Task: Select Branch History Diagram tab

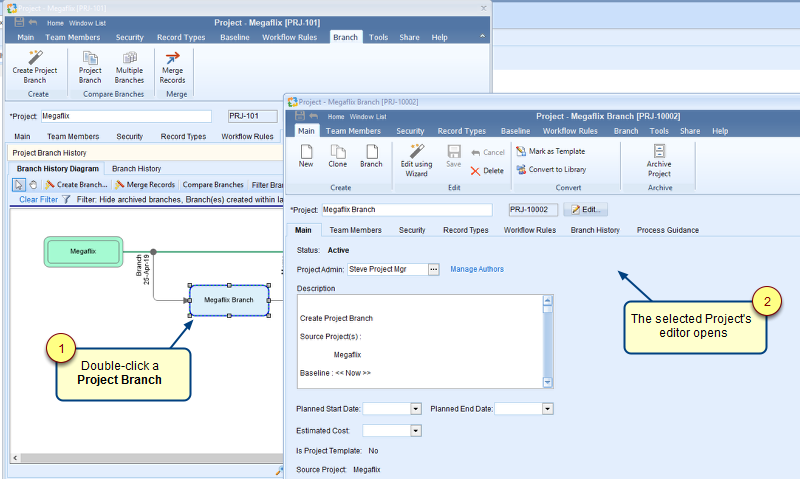Action: point(58,168)
